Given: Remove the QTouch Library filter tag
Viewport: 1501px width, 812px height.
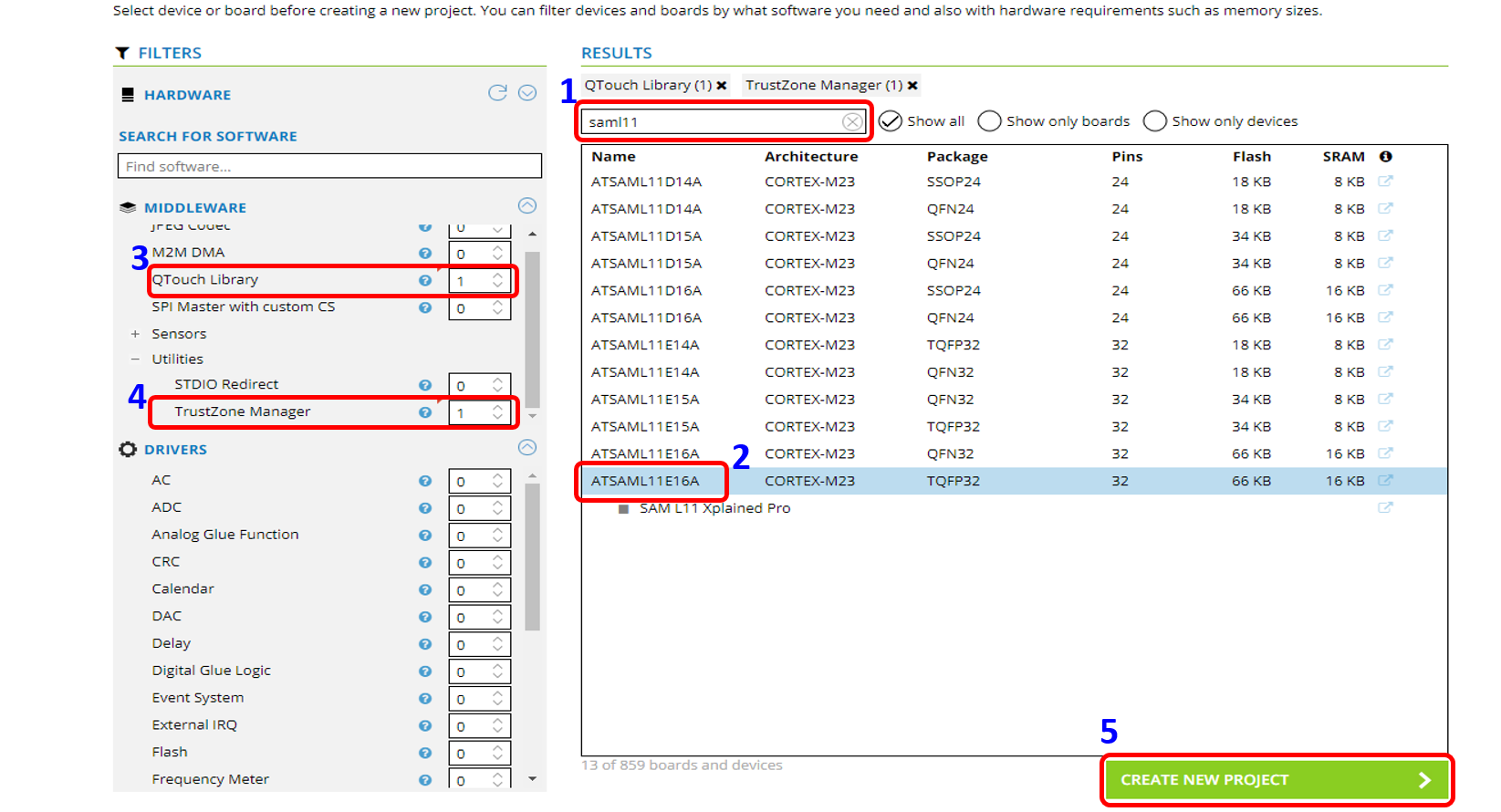Looking at the screenshot, I should click(722, 86).
